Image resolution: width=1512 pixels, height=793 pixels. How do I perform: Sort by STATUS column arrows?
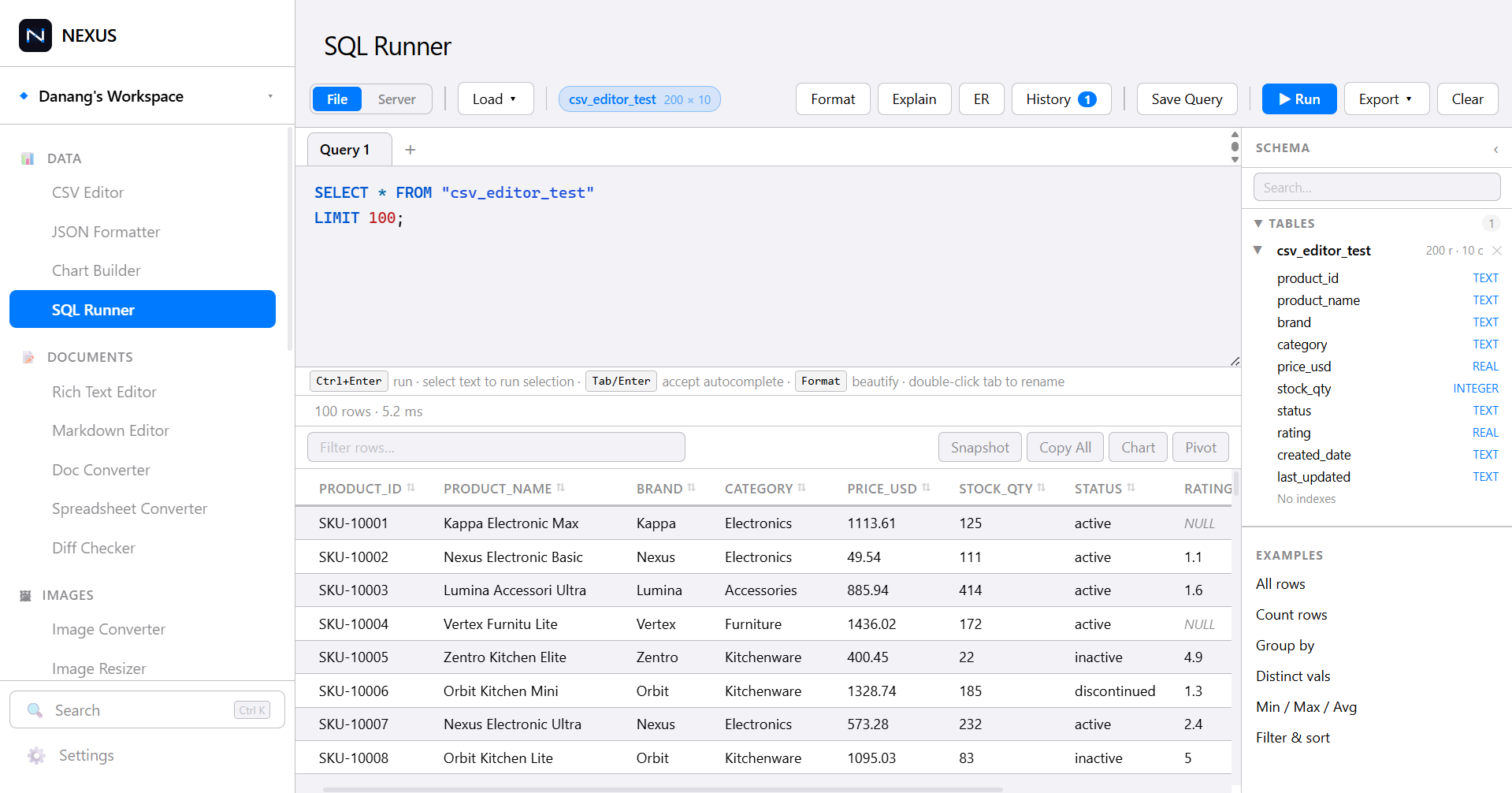click(x=1131, y=488)
